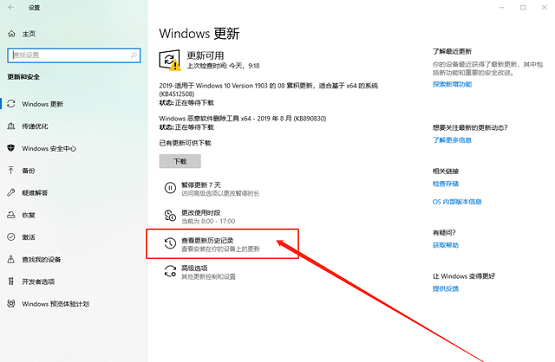This screenshot has width=555, height=362.
Task: Click the 恢复 label in sidebar
Action: pos(28,215)
